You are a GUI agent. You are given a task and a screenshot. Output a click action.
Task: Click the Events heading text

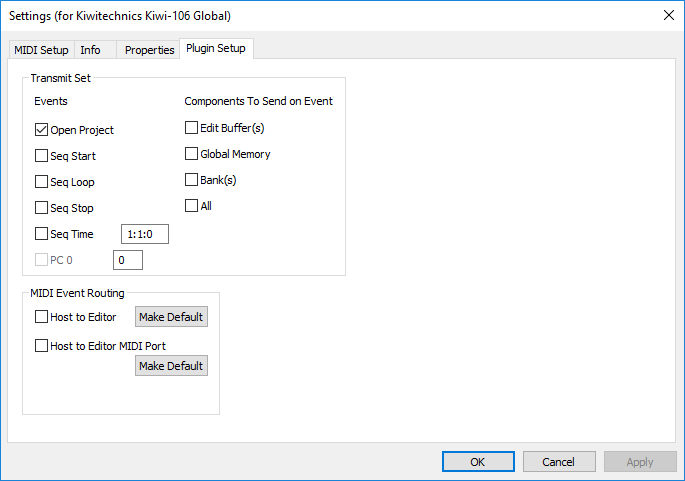[51, 101]
